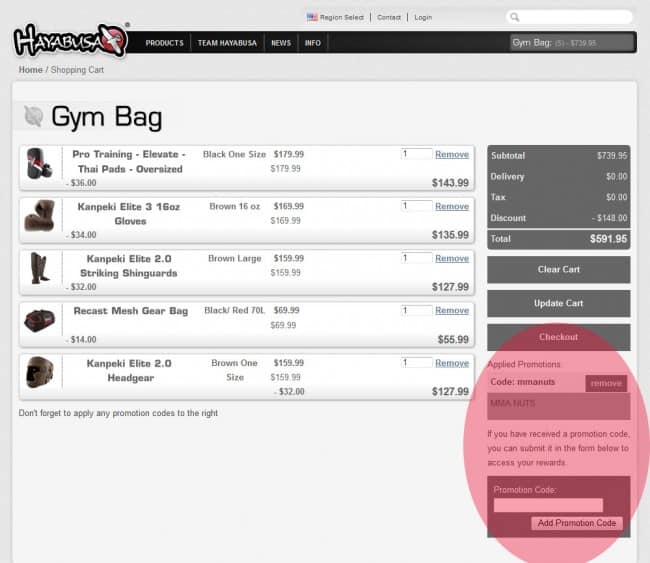This screenshot has width=650, height=563.
Task: Go to Home breadcrumb
Action: coord(31,70)
